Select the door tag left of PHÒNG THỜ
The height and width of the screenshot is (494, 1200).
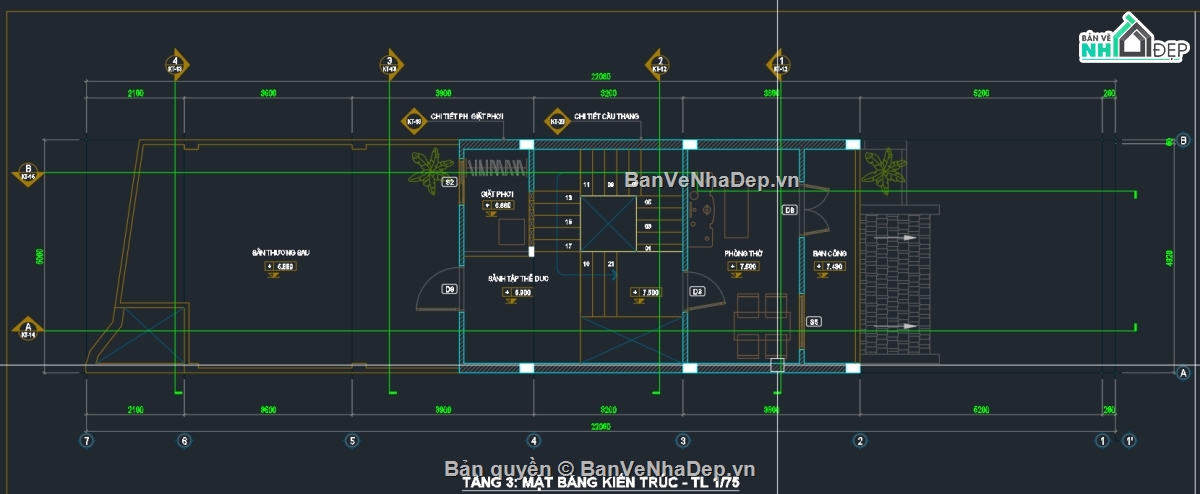(698, 291)
